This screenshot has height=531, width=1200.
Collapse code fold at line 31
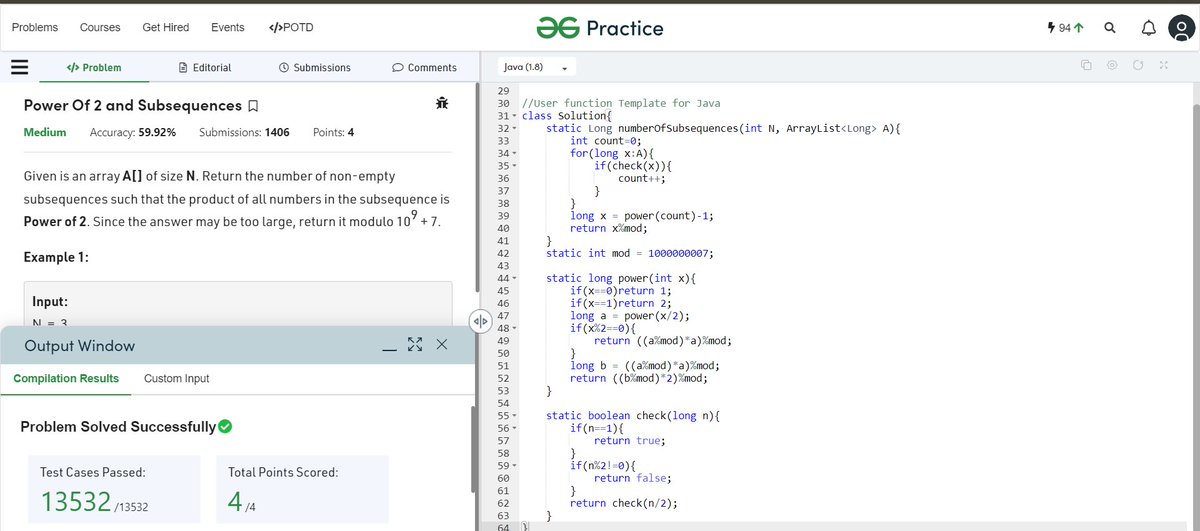coord(515,116)
